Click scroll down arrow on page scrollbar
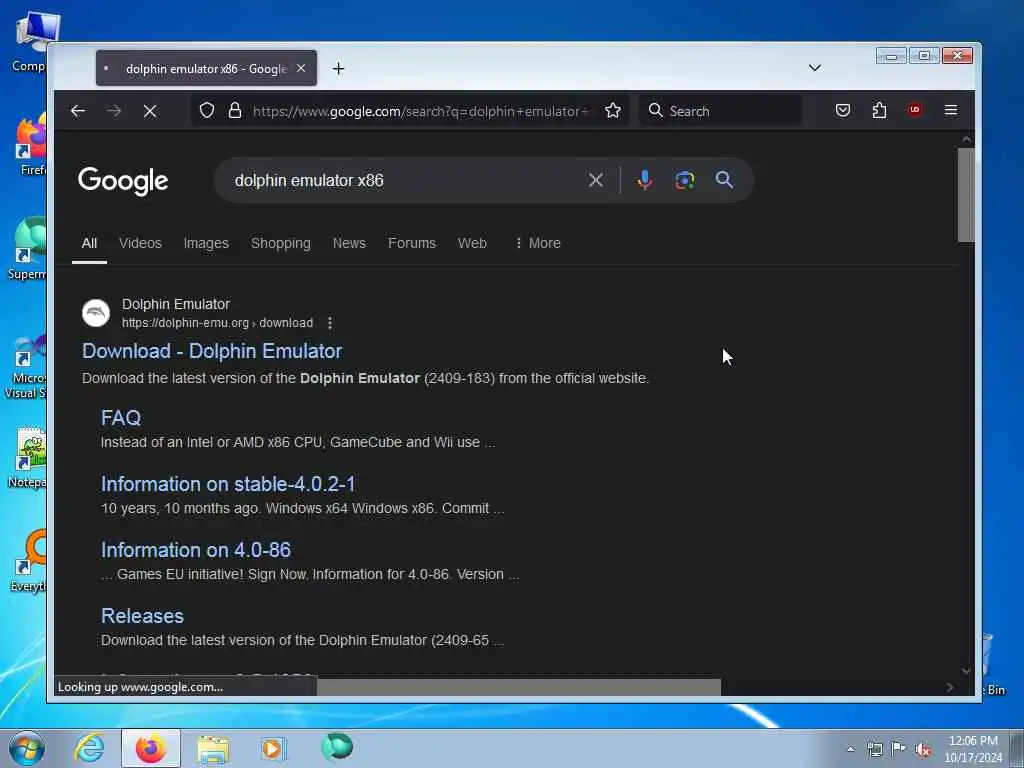The height and width of the screenshot is (768, 1024). coord(966,671)
